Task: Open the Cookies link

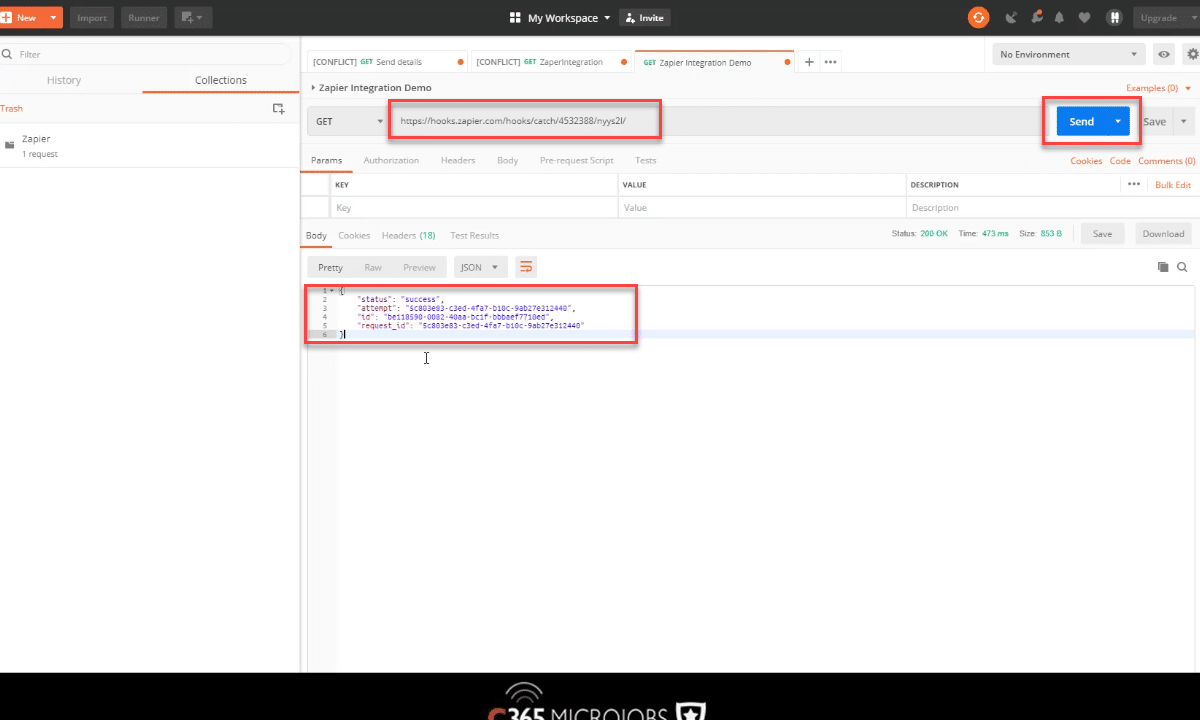Action: point(1086,160)
